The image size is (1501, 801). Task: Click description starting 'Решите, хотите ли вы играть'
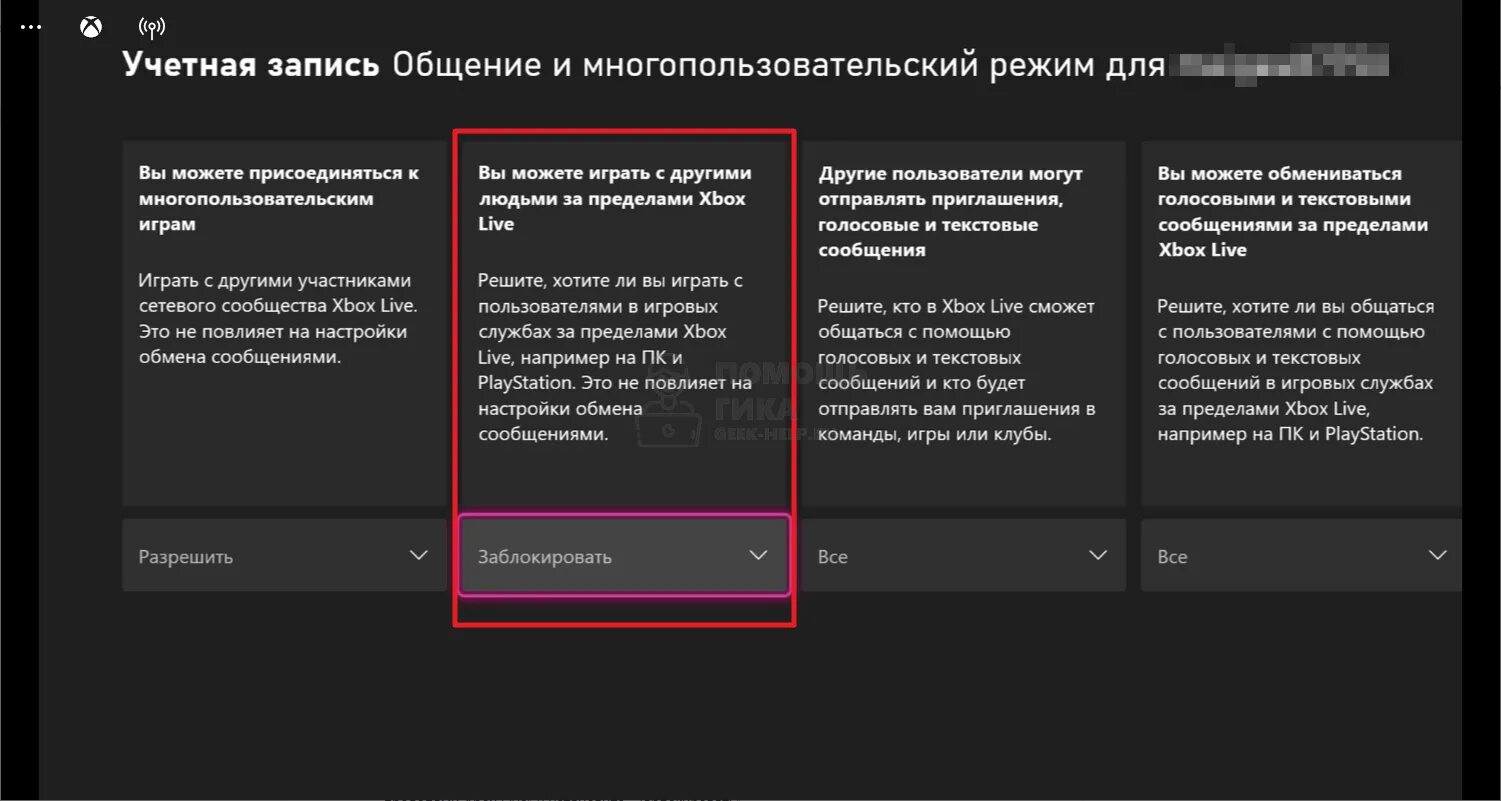(615, 357)
